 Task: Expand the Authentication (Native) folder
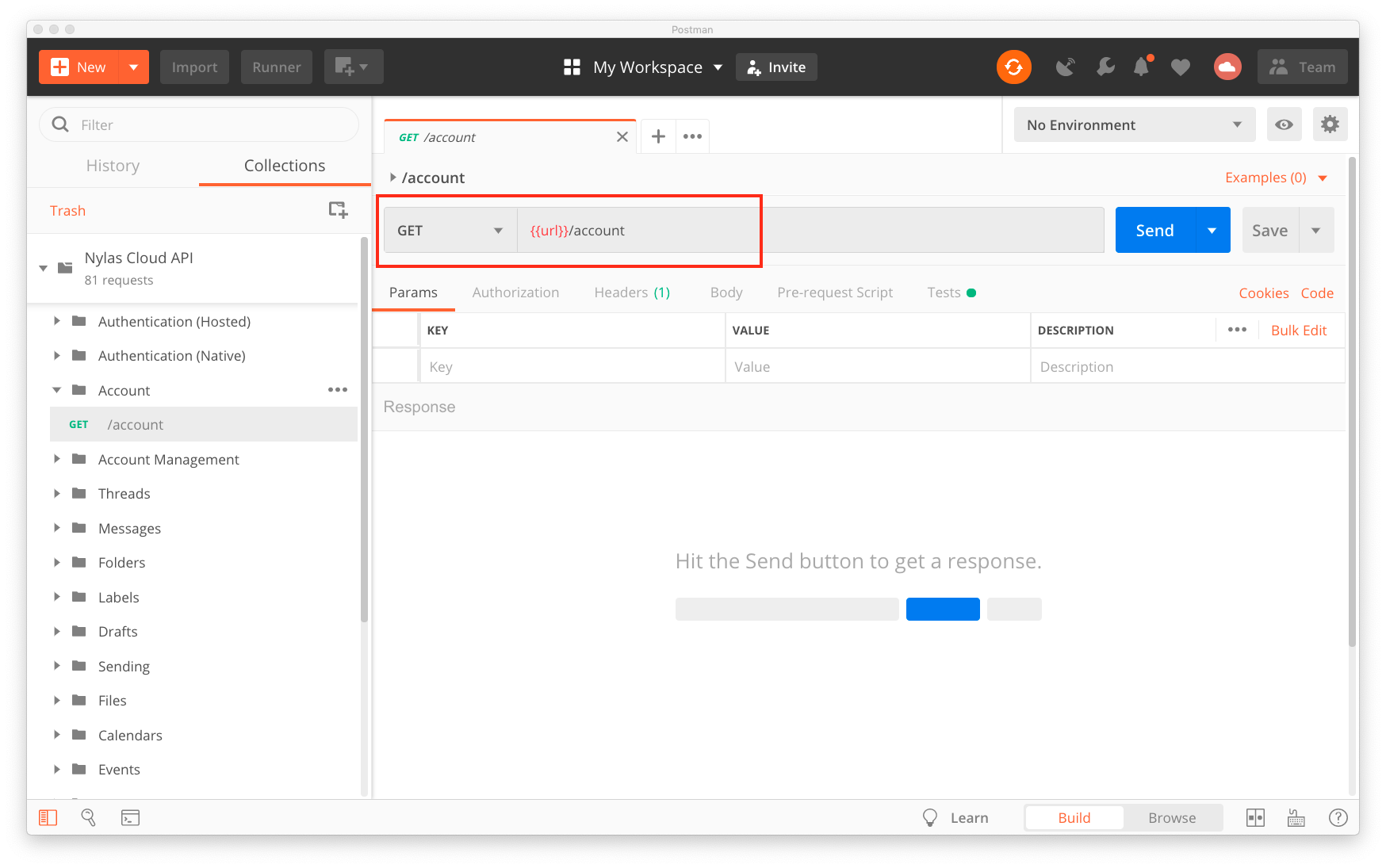click(57, 356)
